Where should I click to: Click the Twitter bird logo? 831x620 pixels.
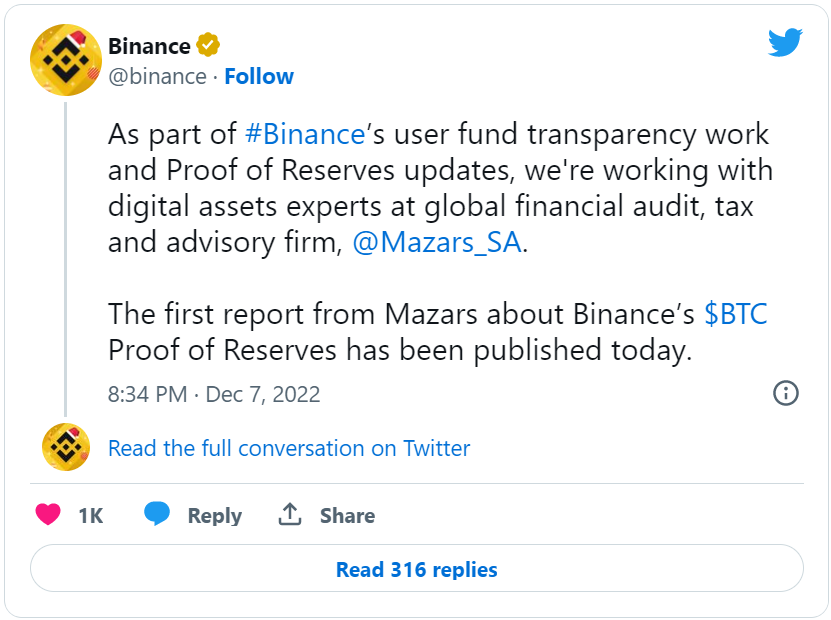point(785,42)
